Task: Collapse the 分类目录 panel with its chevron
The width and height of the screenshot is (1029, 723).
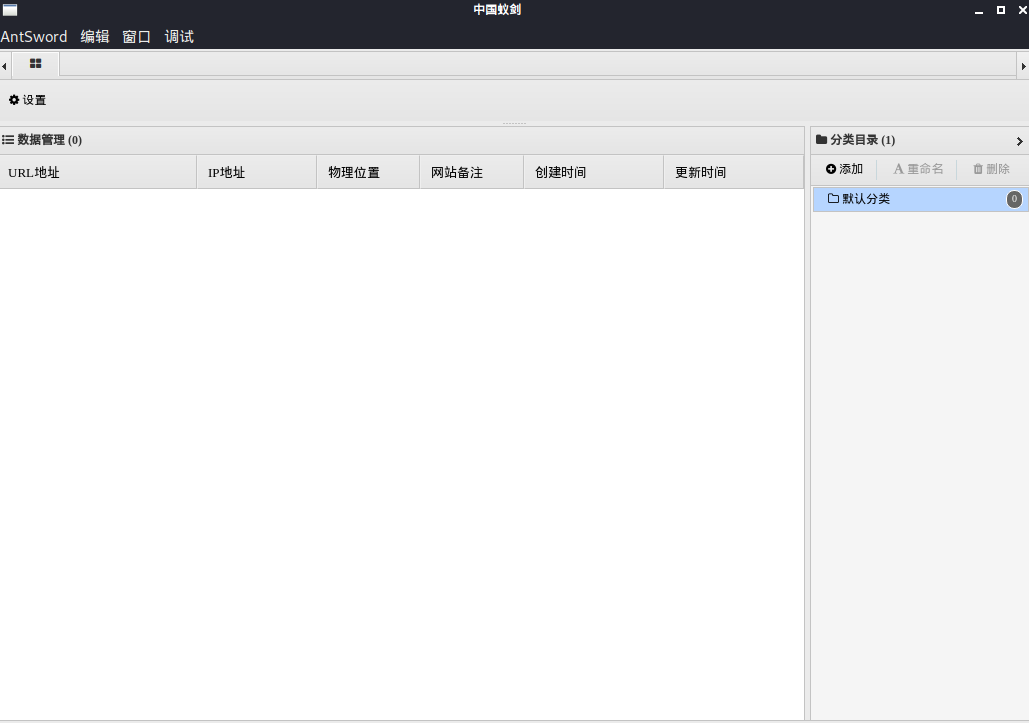Action: pyautogui.click(x=1019, y=141)
